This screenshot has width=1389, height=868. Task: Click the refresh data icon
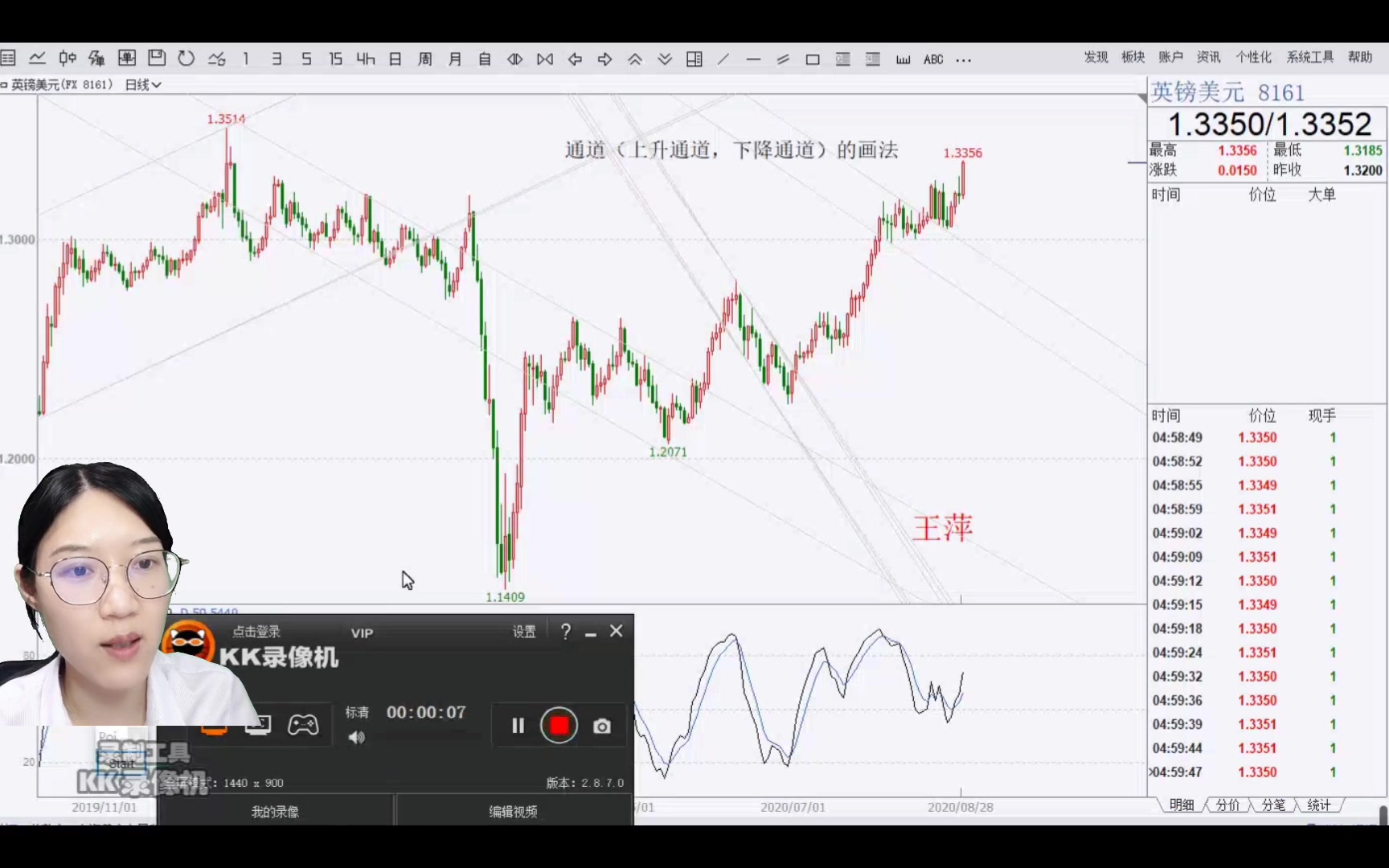click(186, 58)
